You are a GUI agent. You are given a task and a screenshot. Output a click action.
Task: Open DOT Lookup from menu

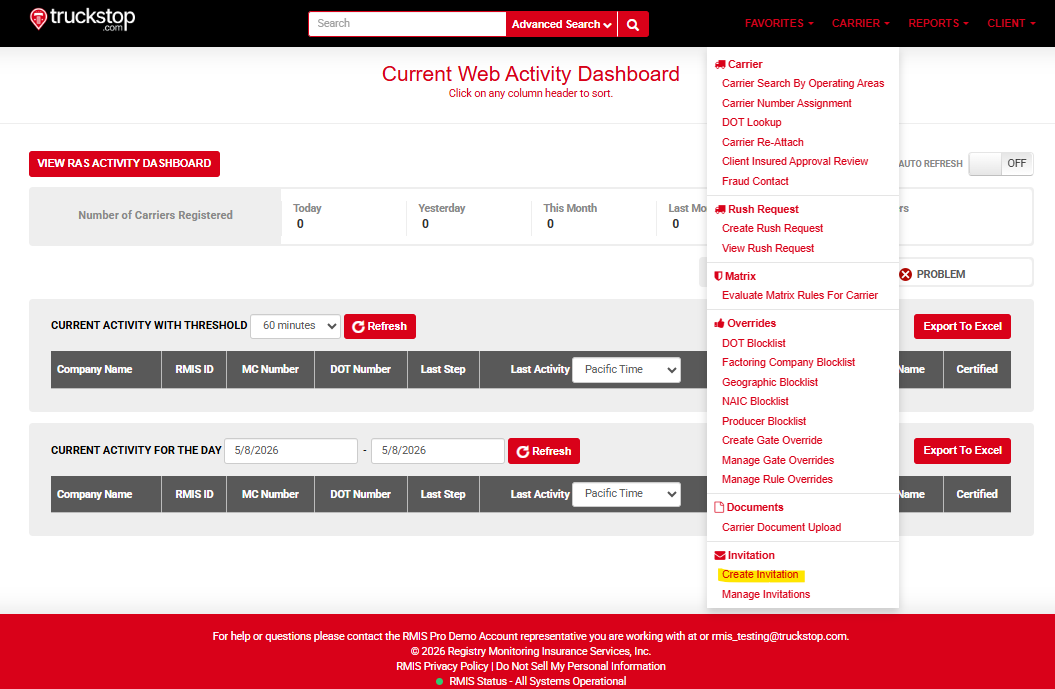pyautogui.click(x=752, y=122)
